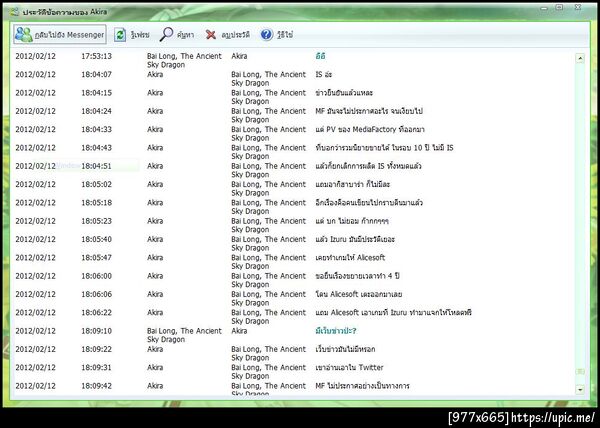Click message 'เคยทำเกมให้ Alicesoft'

(350, 258)
